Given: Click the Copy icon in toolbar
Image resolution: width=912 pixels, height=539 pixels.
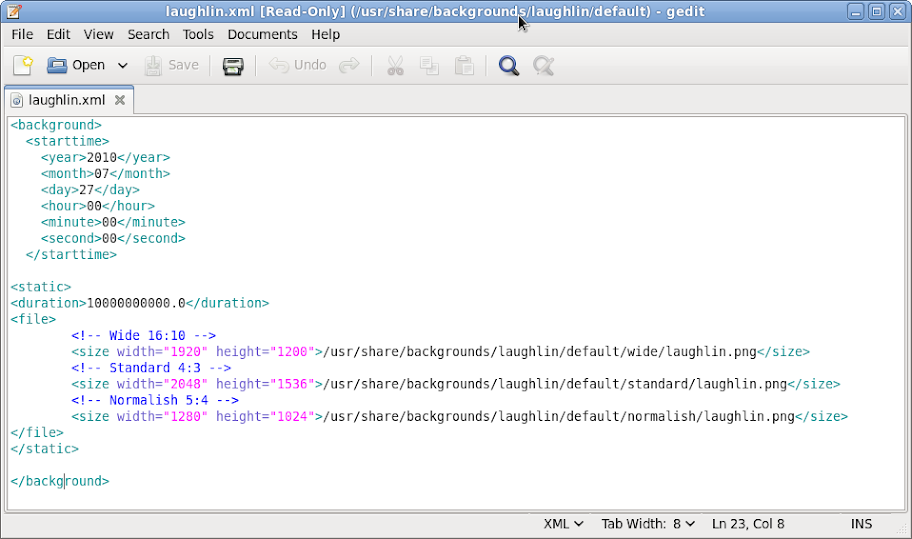Looking at the screenshot, I should tap(429, 66).
